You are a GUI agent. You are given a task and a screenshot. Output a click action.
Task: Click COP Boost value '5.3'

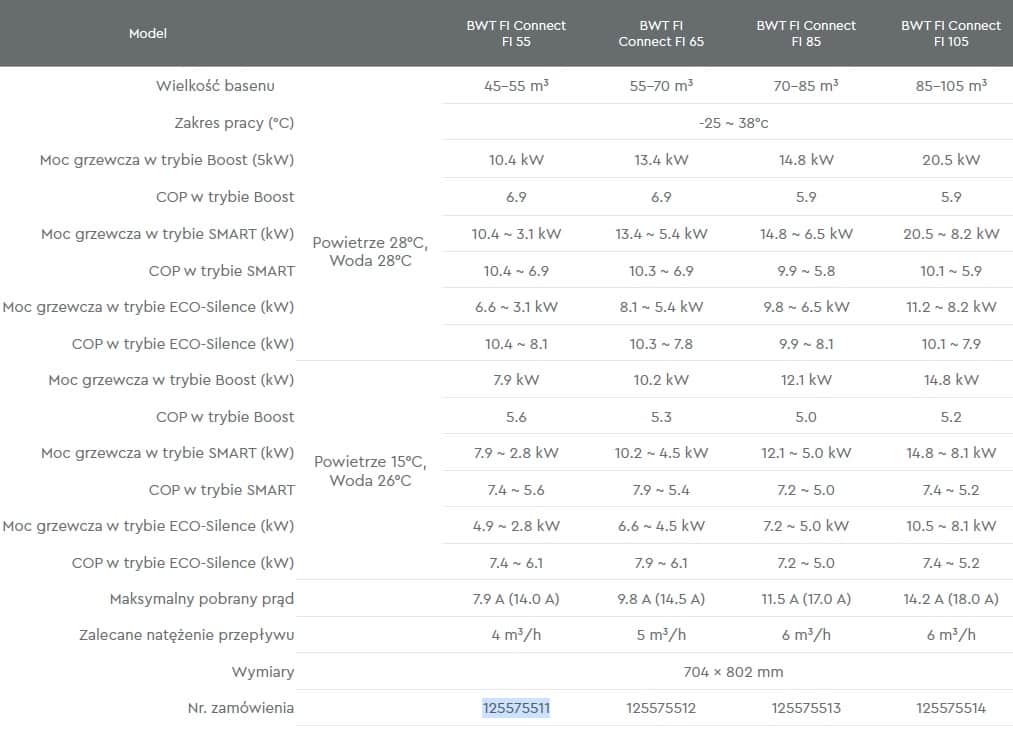click(661, 417)
